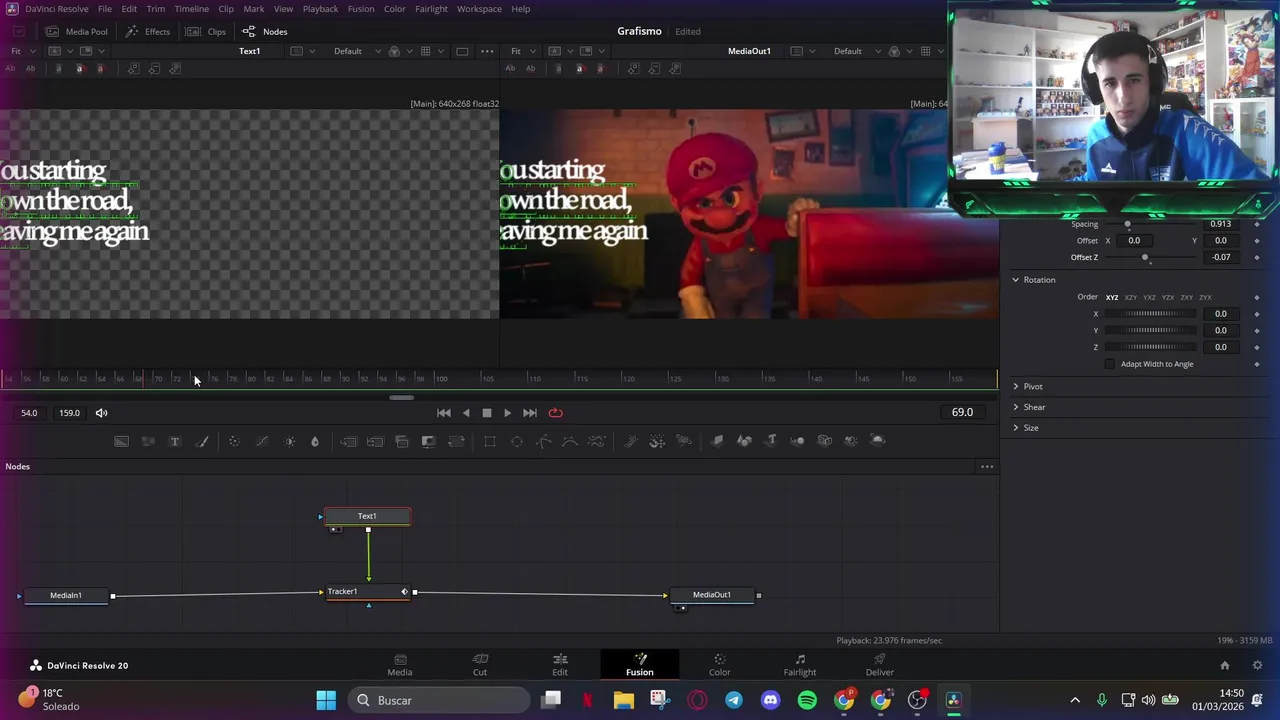Collapse the Rotation section
Viewport: 1280px width, 720px height.
(1015, 280)
